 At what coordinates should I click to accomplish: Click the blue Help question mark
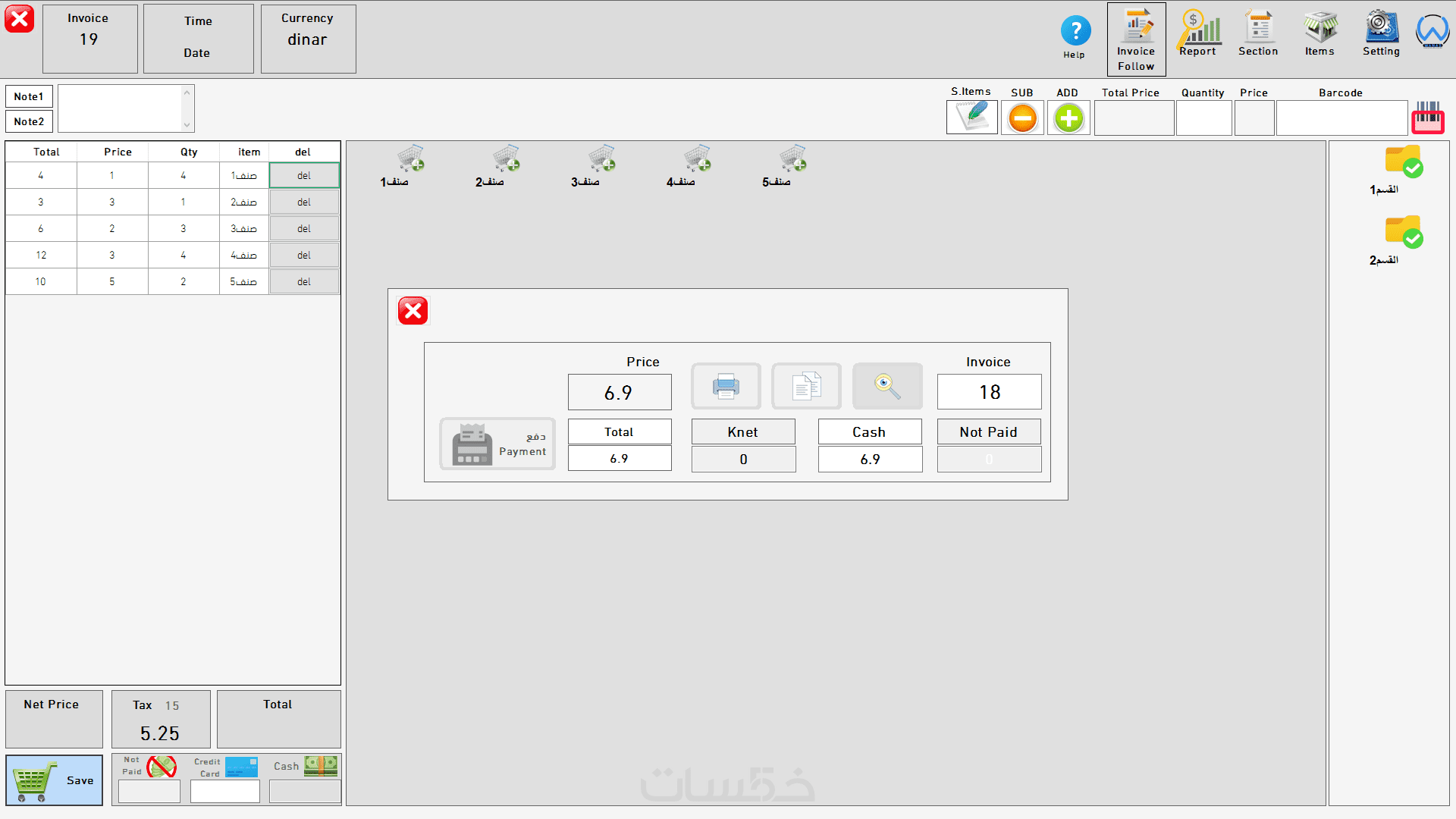coord(1075,32)
